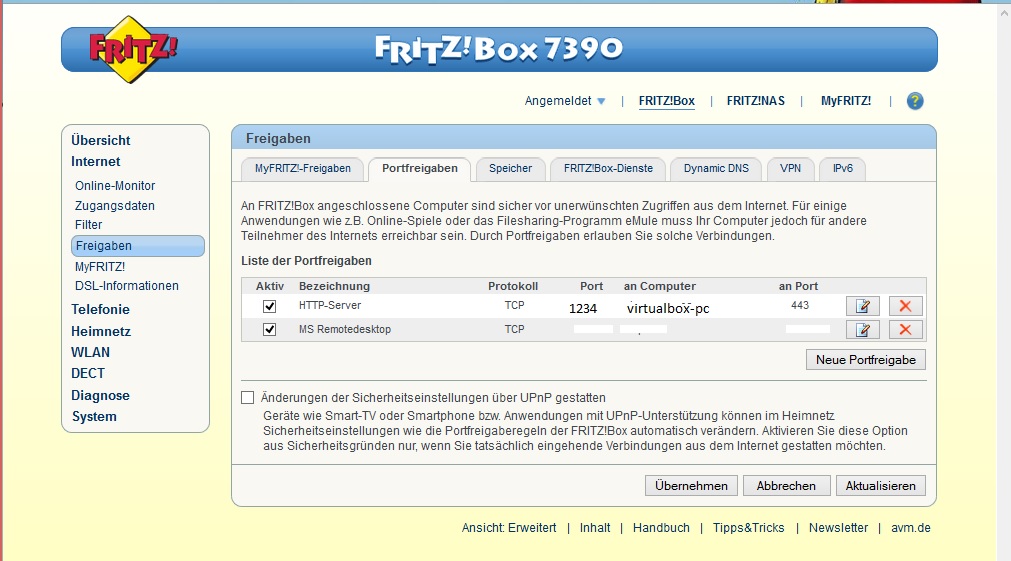Viewport: 1011px width, 561px height.
Task: Open WLAN section in sidebar
Action: 90,353
